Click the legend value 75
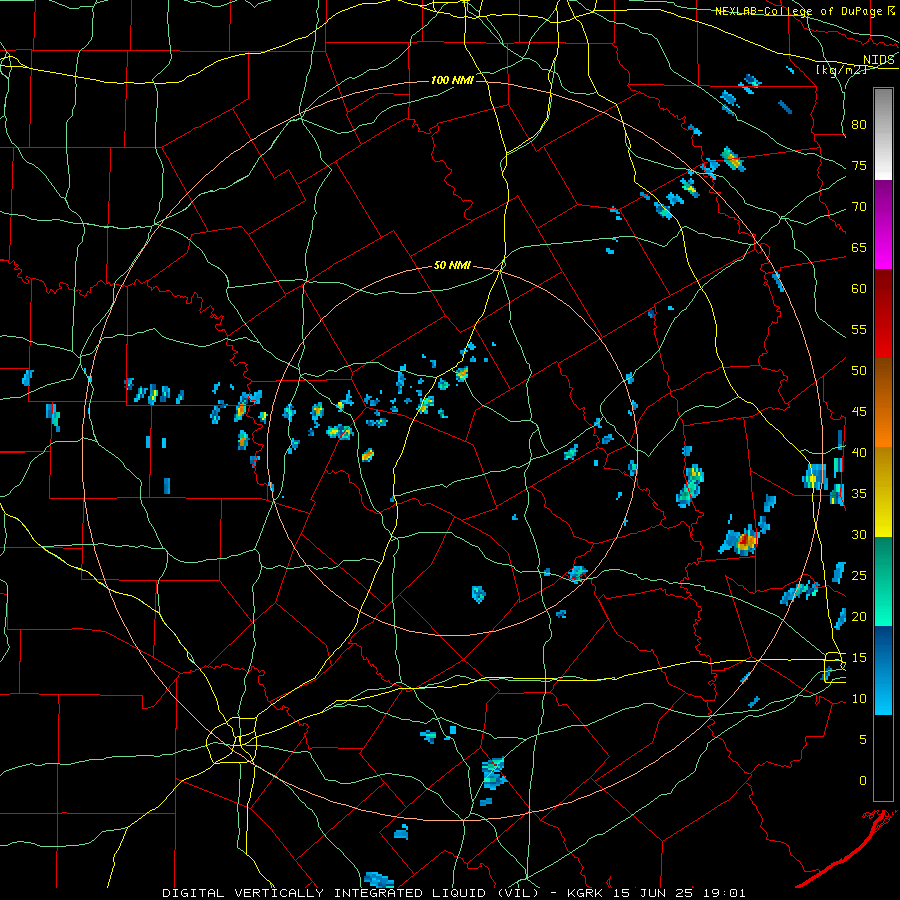 (859, 165)
